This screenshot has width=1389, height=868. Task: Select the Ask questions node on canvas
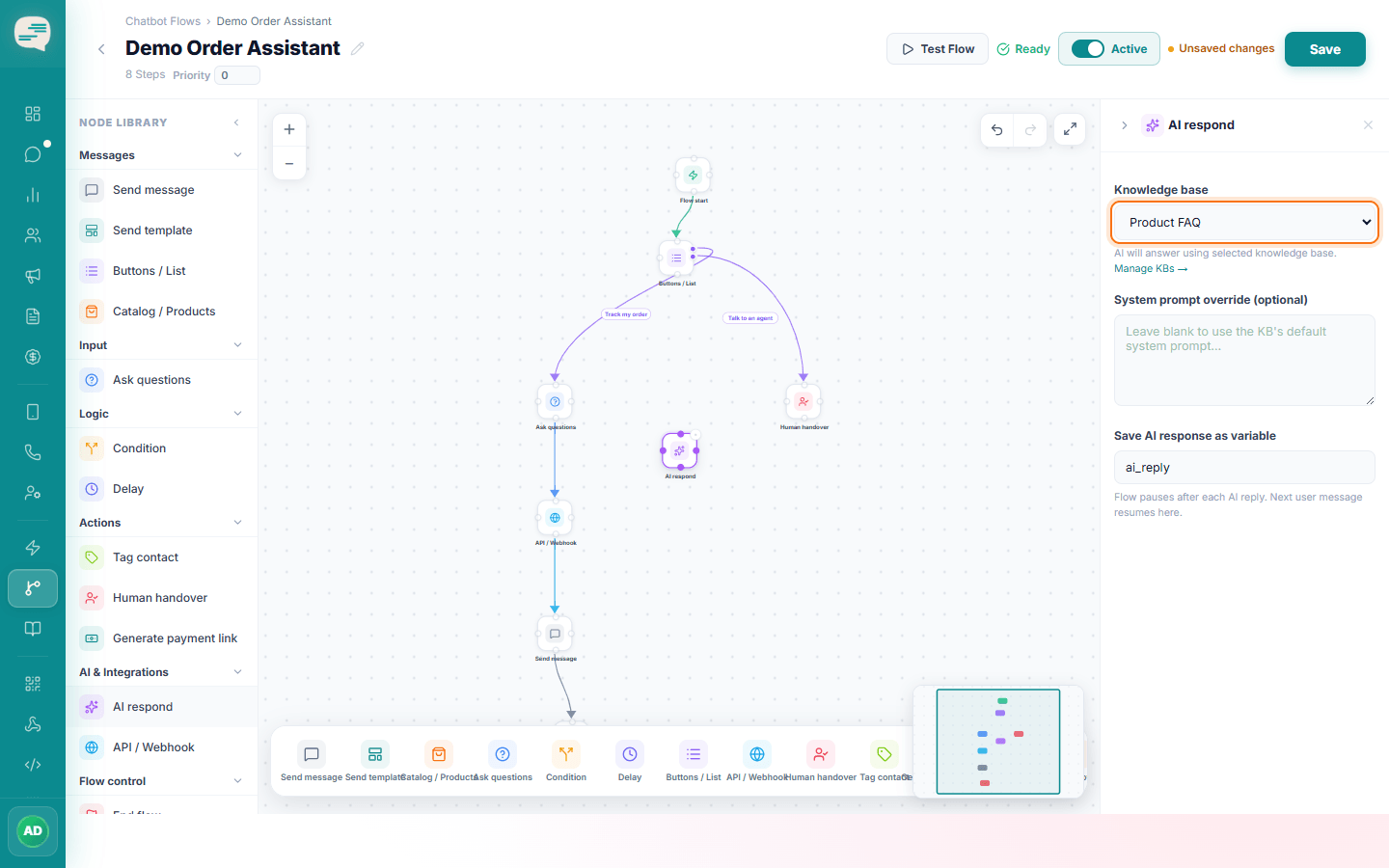click(x=555, y=401)
